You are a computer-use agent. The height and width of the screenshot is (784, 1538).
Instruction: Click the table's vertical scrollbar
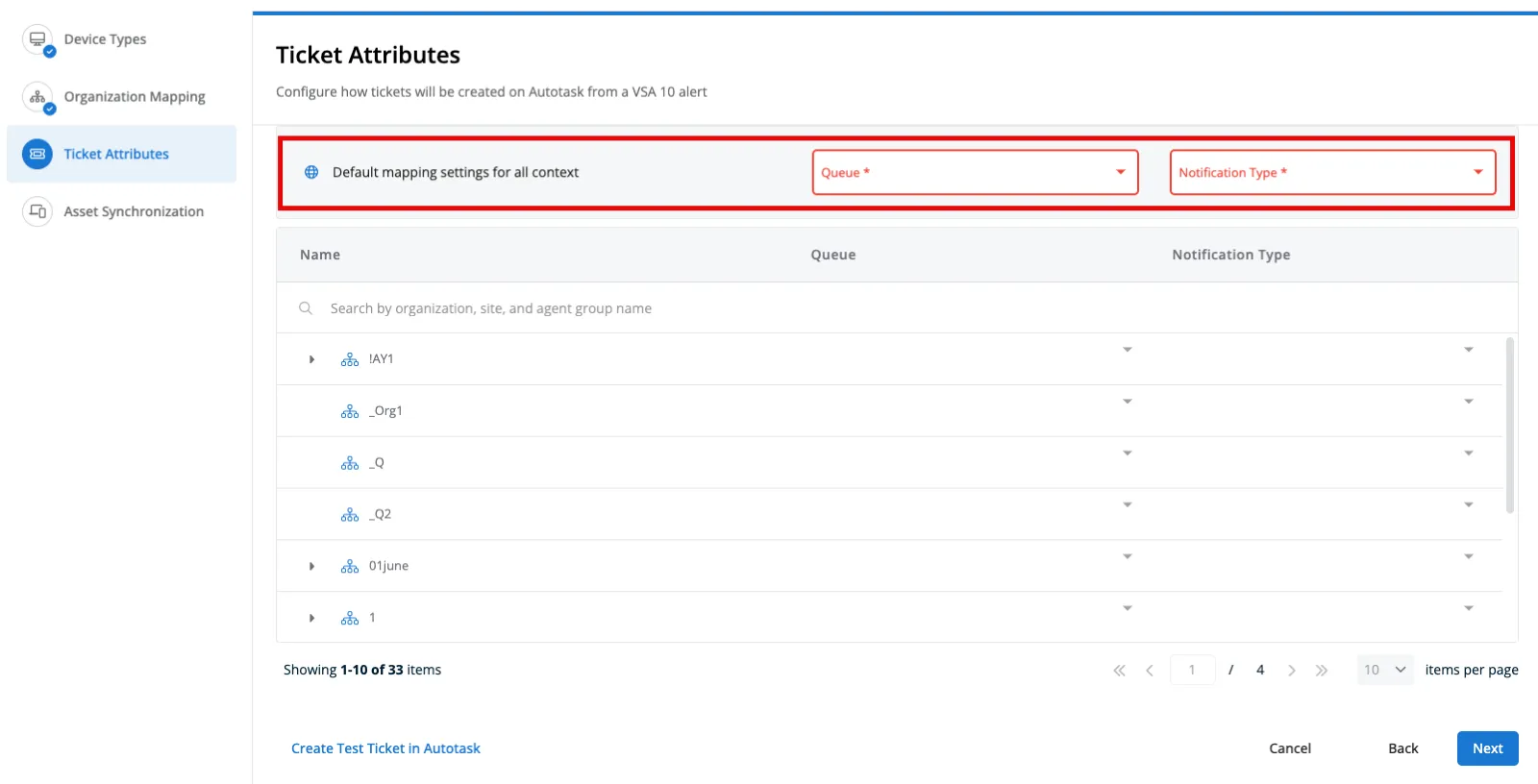(x=1509, y=425)
